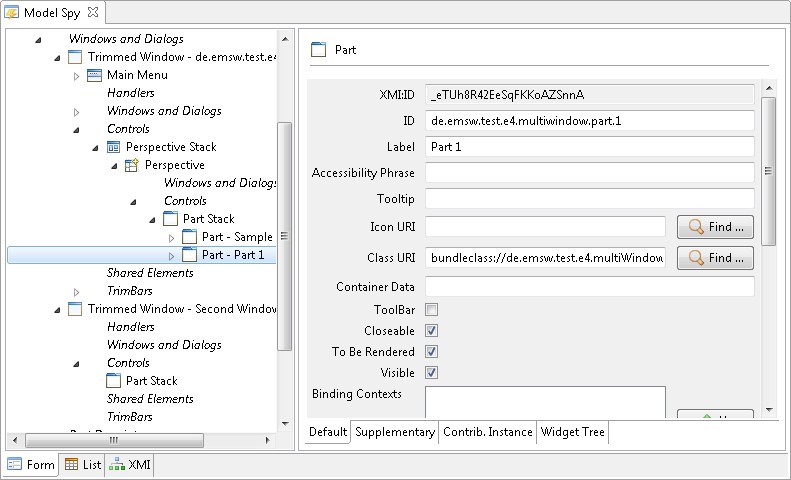
Task: Click the Part - Sample icon in tree
Action: pyautogui.click(x=189, y=237)
